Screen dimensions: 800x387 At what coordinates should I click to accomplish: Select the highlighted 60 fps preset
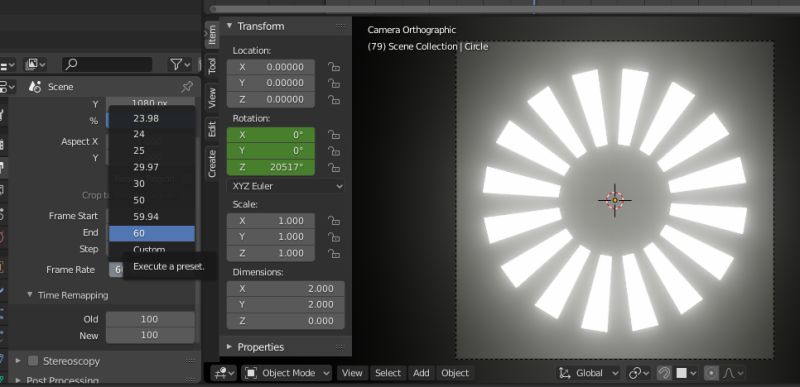(152, 234)
